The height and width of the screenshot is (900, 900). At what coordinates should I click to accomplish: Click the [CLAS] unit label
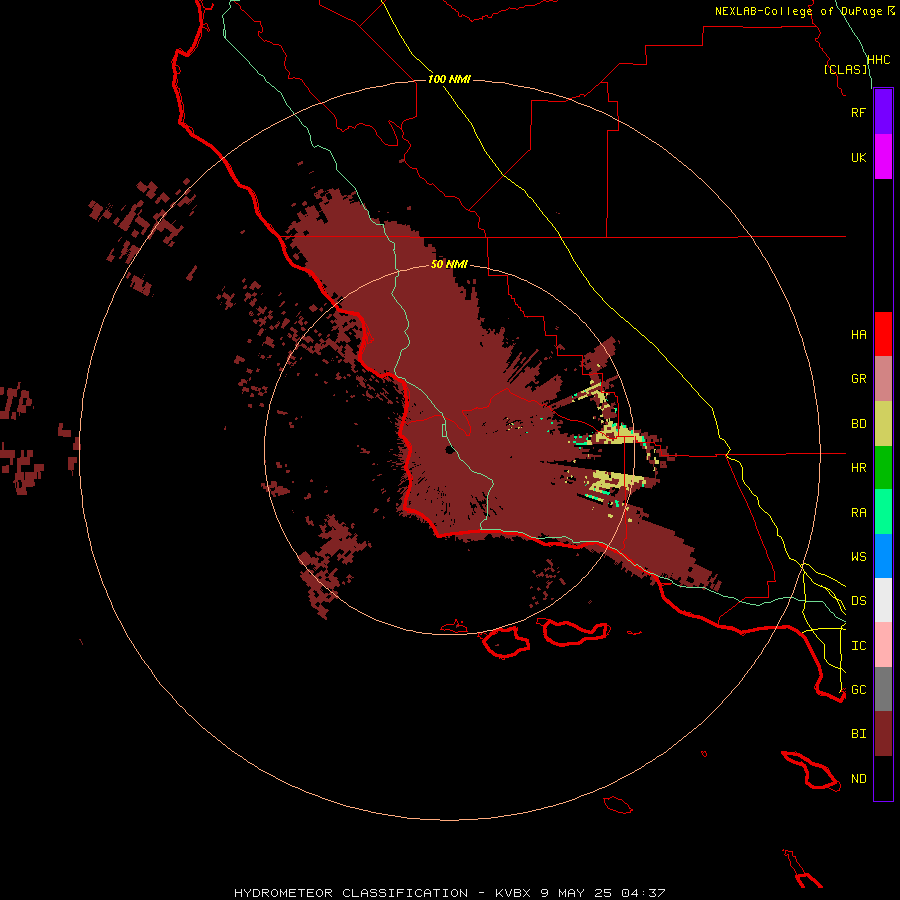(x=845, y=69)
